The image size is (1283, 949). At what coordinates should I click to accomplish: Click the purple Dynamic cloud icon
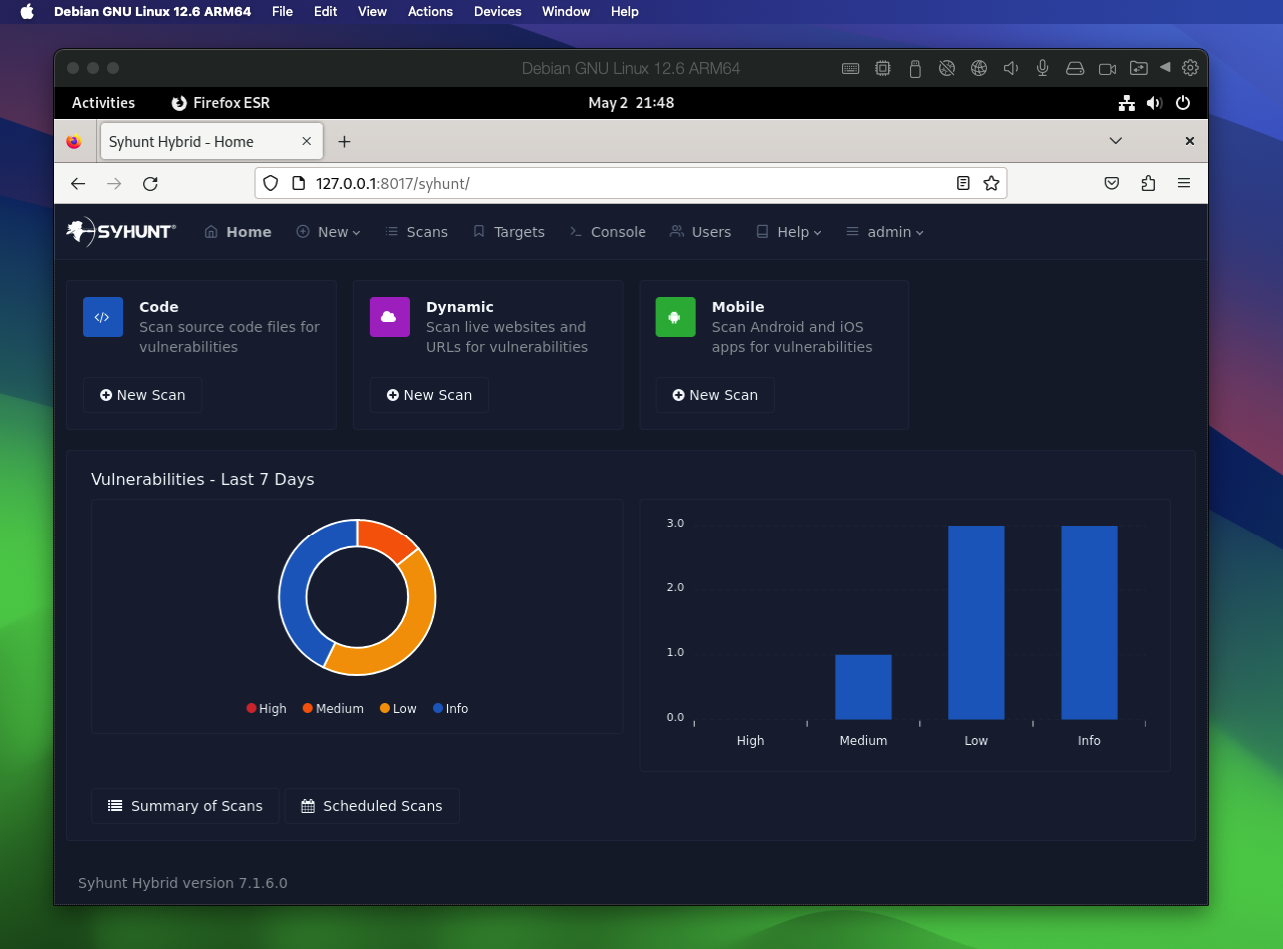click(389, 317)
